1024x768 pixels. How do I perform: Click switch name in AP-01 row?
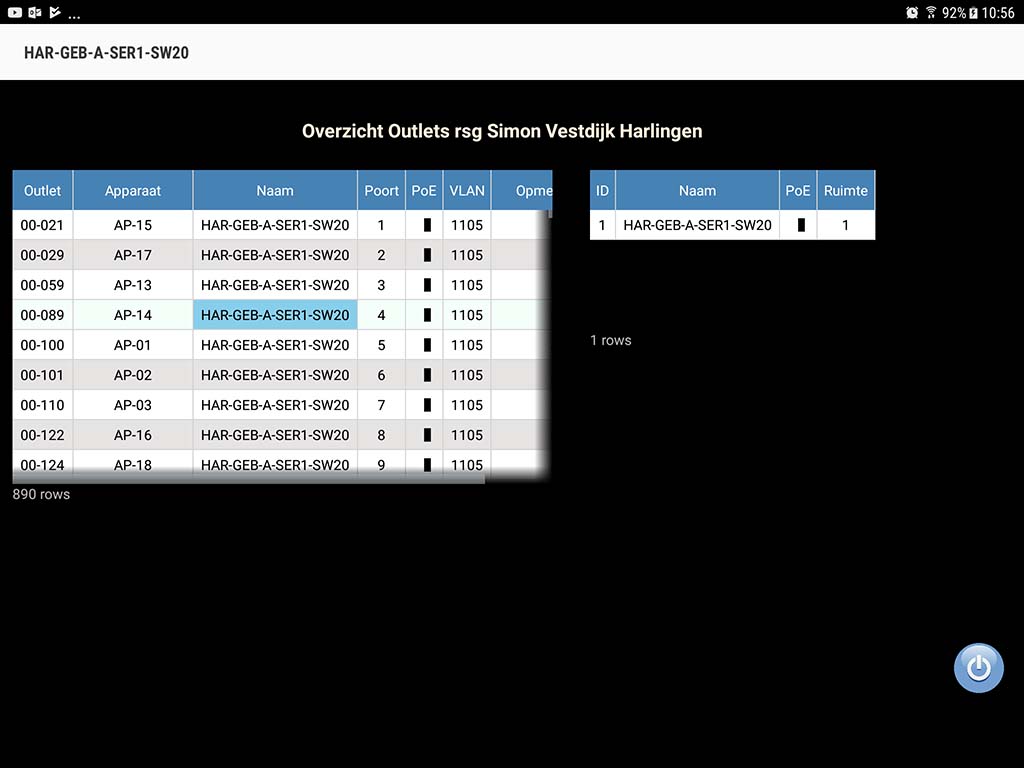click(x=275, y=345)
